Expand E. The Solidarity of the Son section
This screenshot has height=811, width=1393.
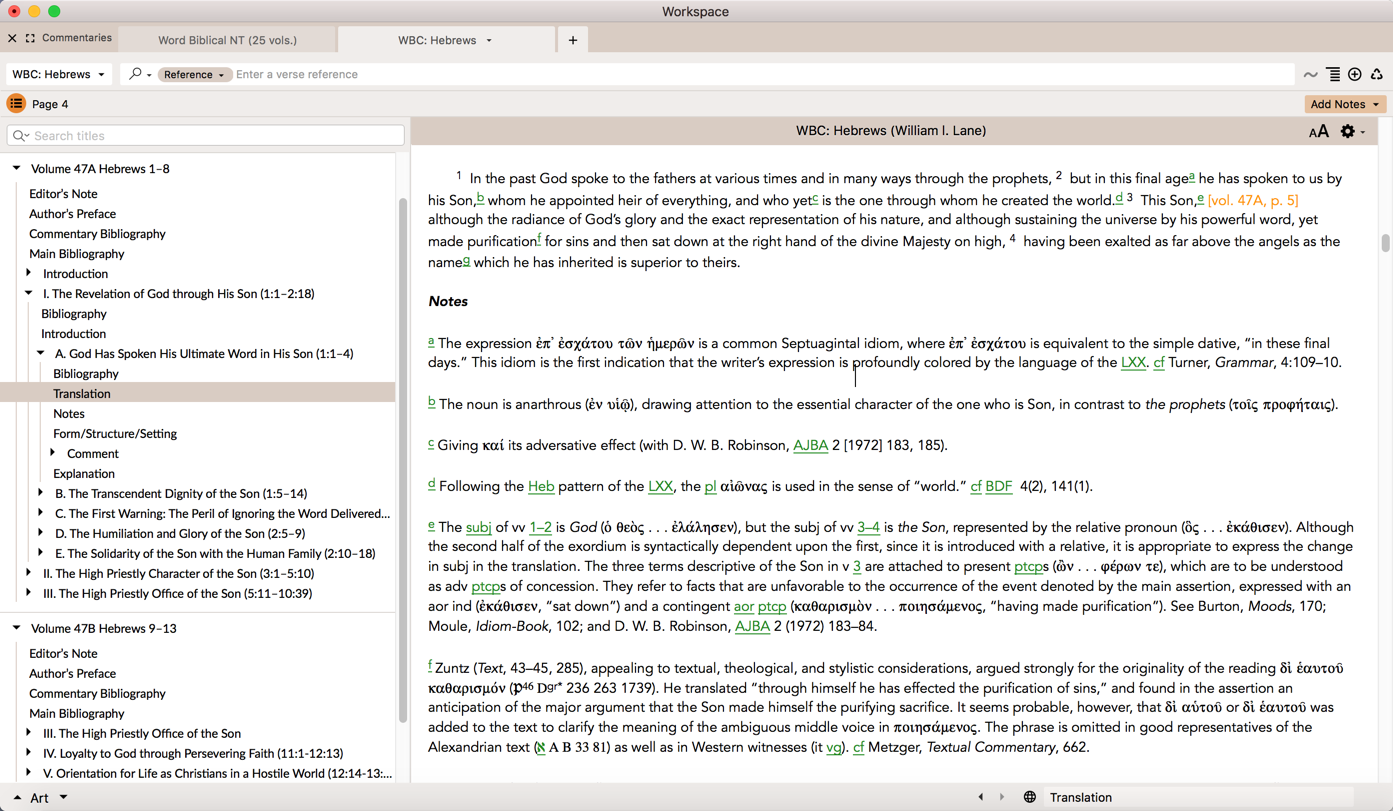[x=41, y=553]
